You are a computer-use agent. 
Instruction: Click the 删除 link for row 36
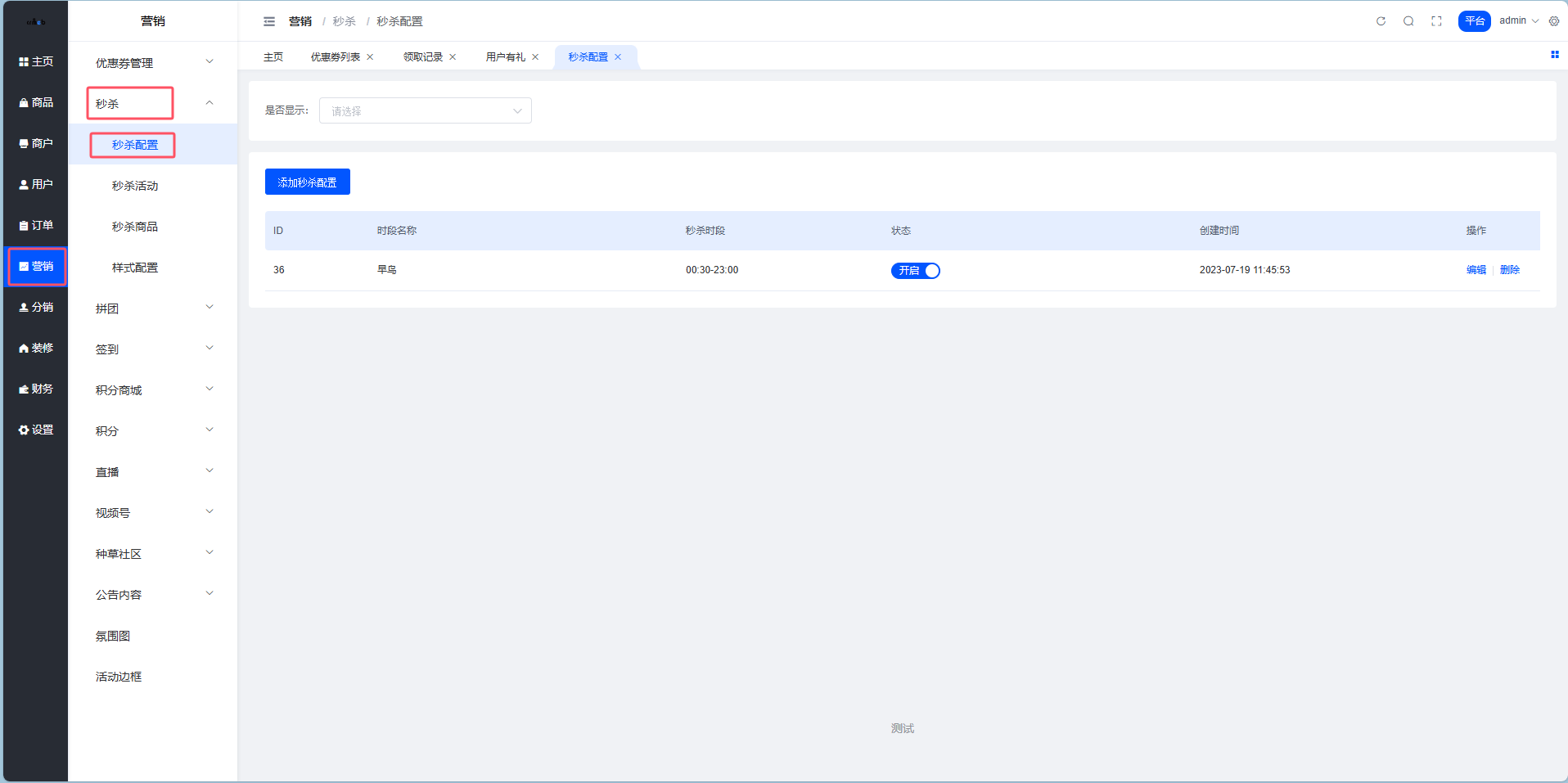(1509, 270)
